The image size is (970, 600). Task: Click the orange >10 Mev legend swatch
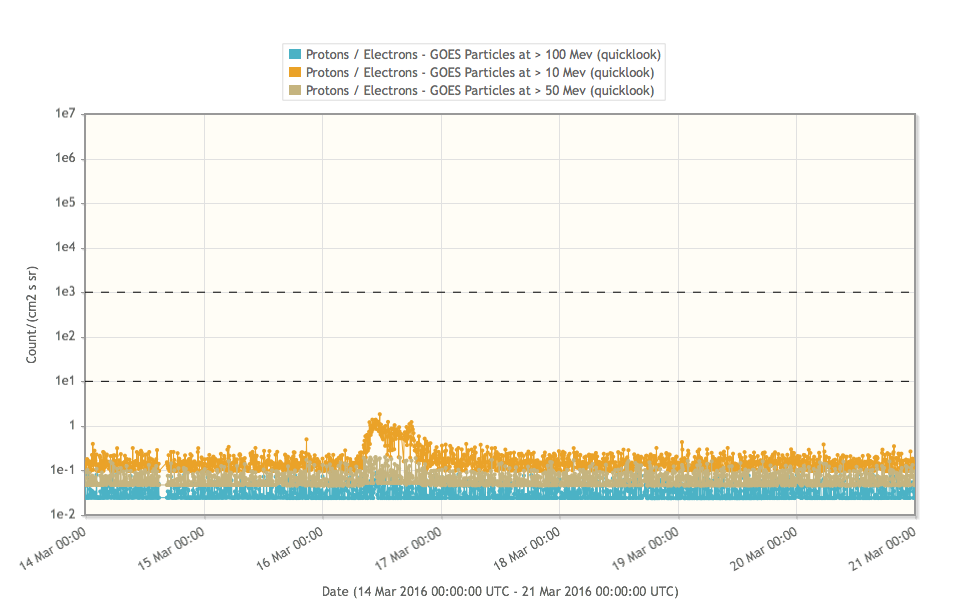[x=295, y=72]
